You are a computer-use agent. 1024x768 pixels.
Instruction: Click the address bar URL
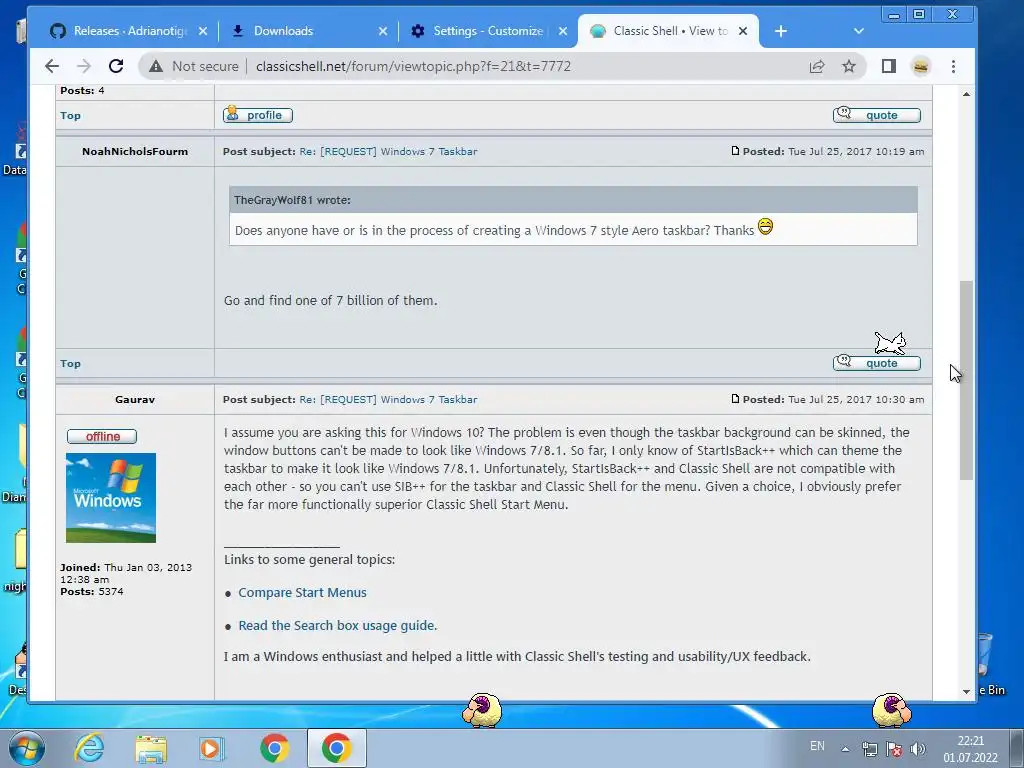point(413,66)
